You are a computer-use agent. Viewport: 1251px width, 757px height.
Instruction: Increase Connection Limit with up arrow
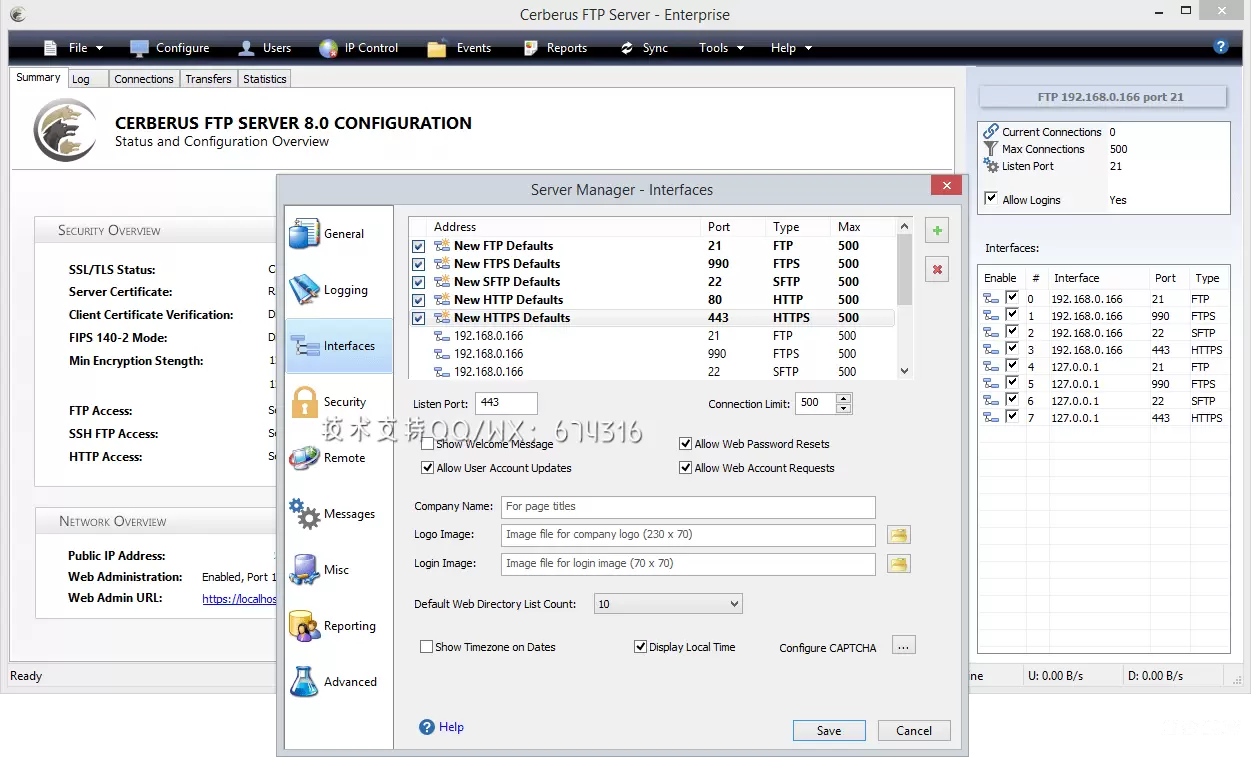coord(844,399)
